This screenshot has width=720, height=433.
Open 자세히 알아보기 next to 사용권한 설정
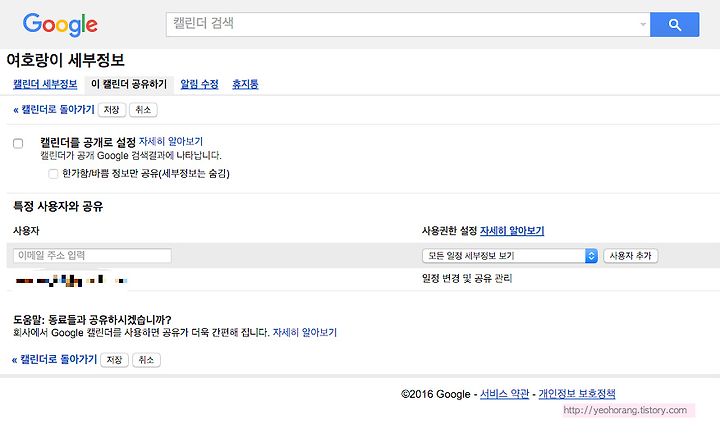(x=512, y=231)
